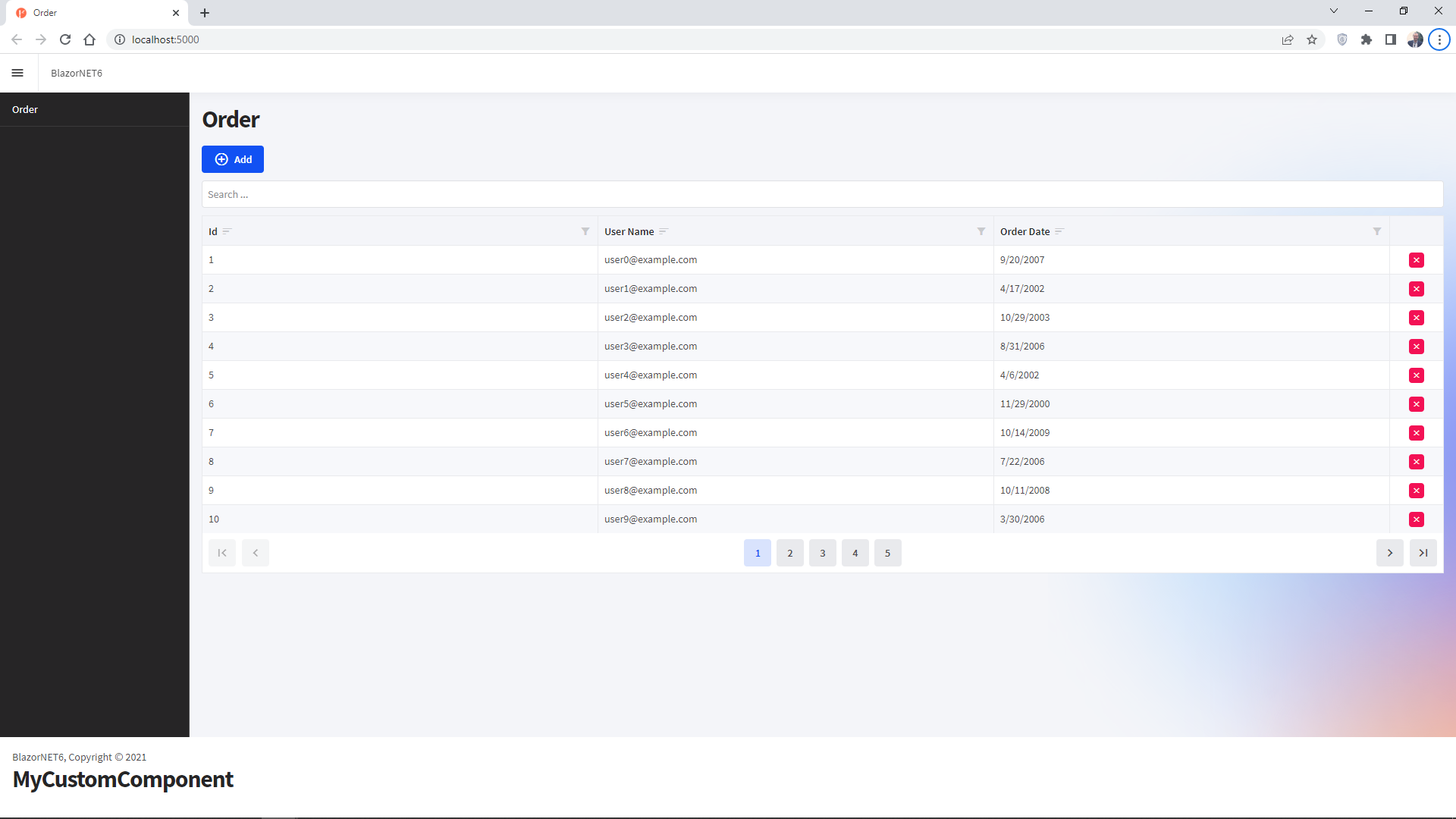Click the user7@example.com cell

coord(795,462)
